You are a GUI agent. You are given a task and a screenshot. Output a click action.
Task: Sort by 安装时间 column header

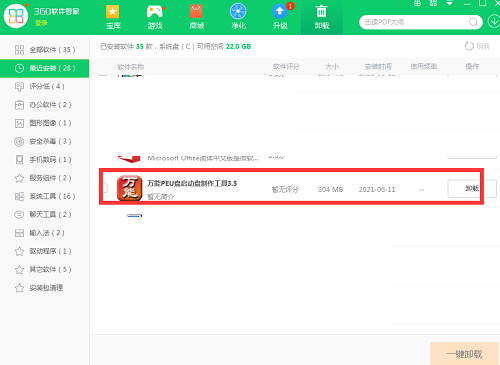378,67
